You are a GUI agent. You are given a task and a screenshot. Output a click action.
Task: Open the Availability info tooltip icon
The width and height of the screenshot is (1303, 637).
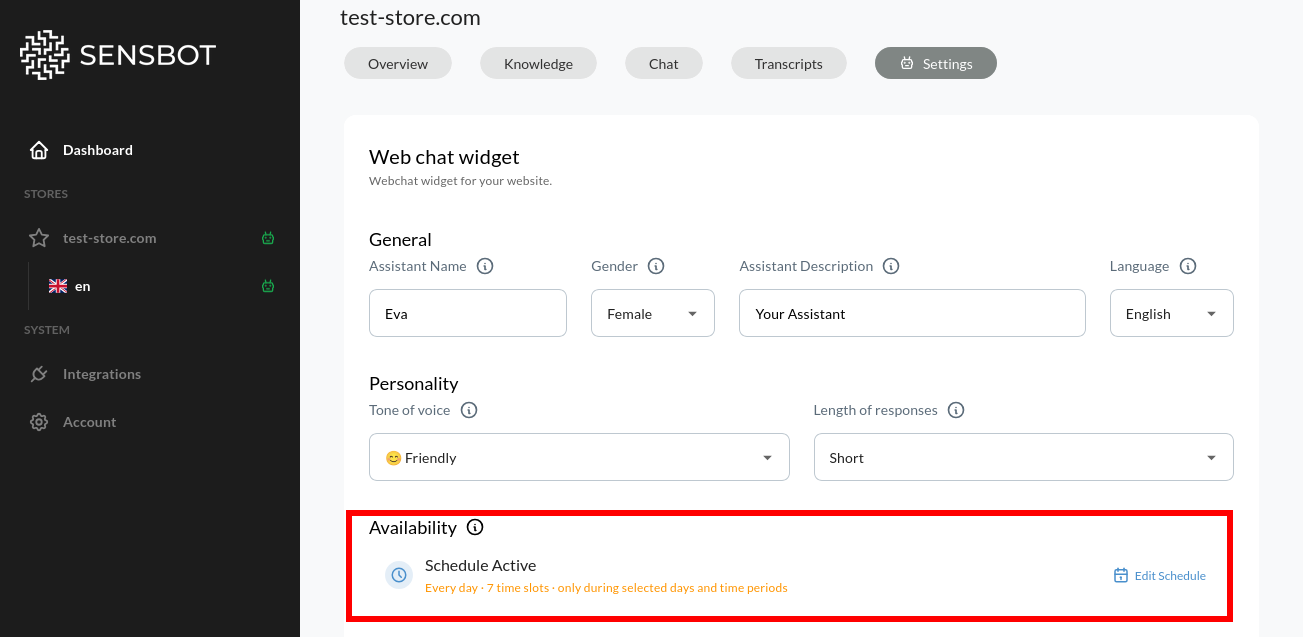click(475, 527)
